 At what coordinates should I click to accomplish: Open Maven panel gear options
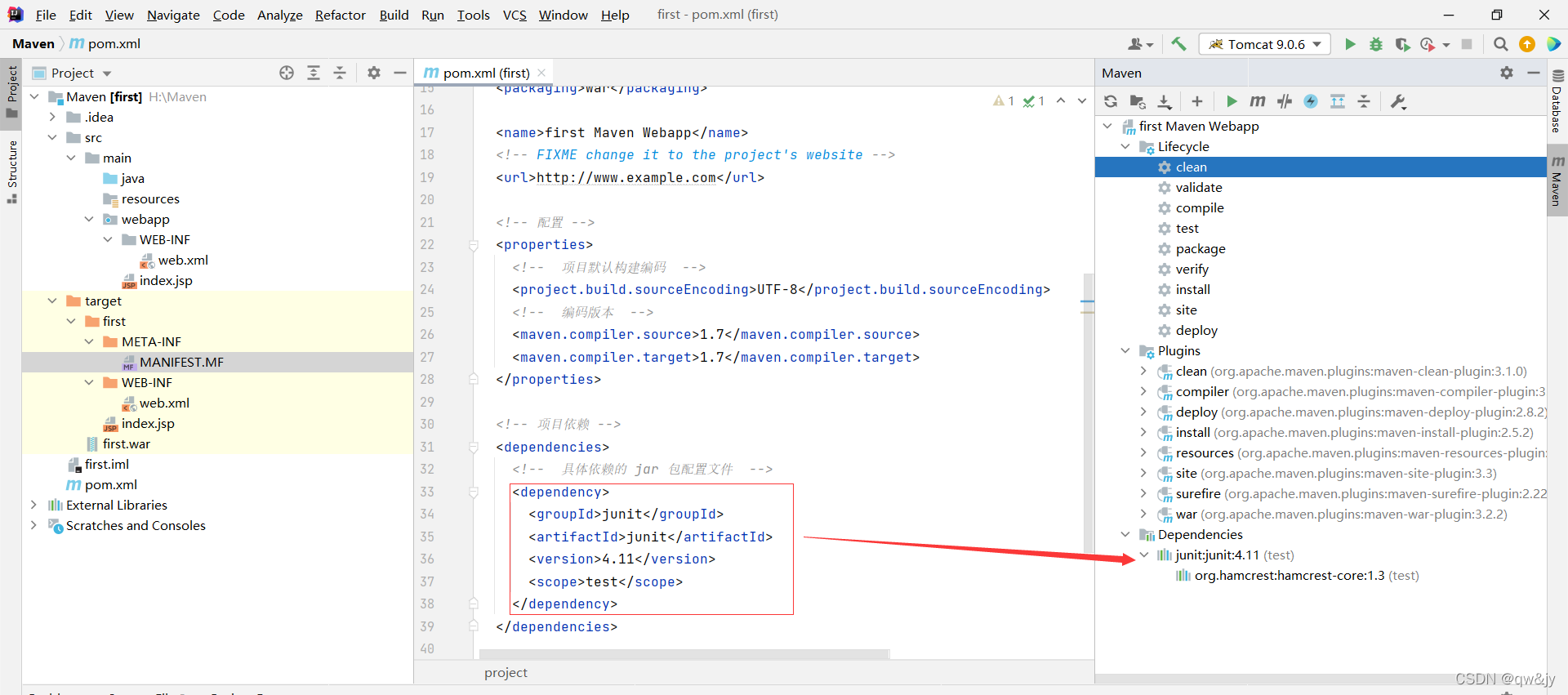1507,73
